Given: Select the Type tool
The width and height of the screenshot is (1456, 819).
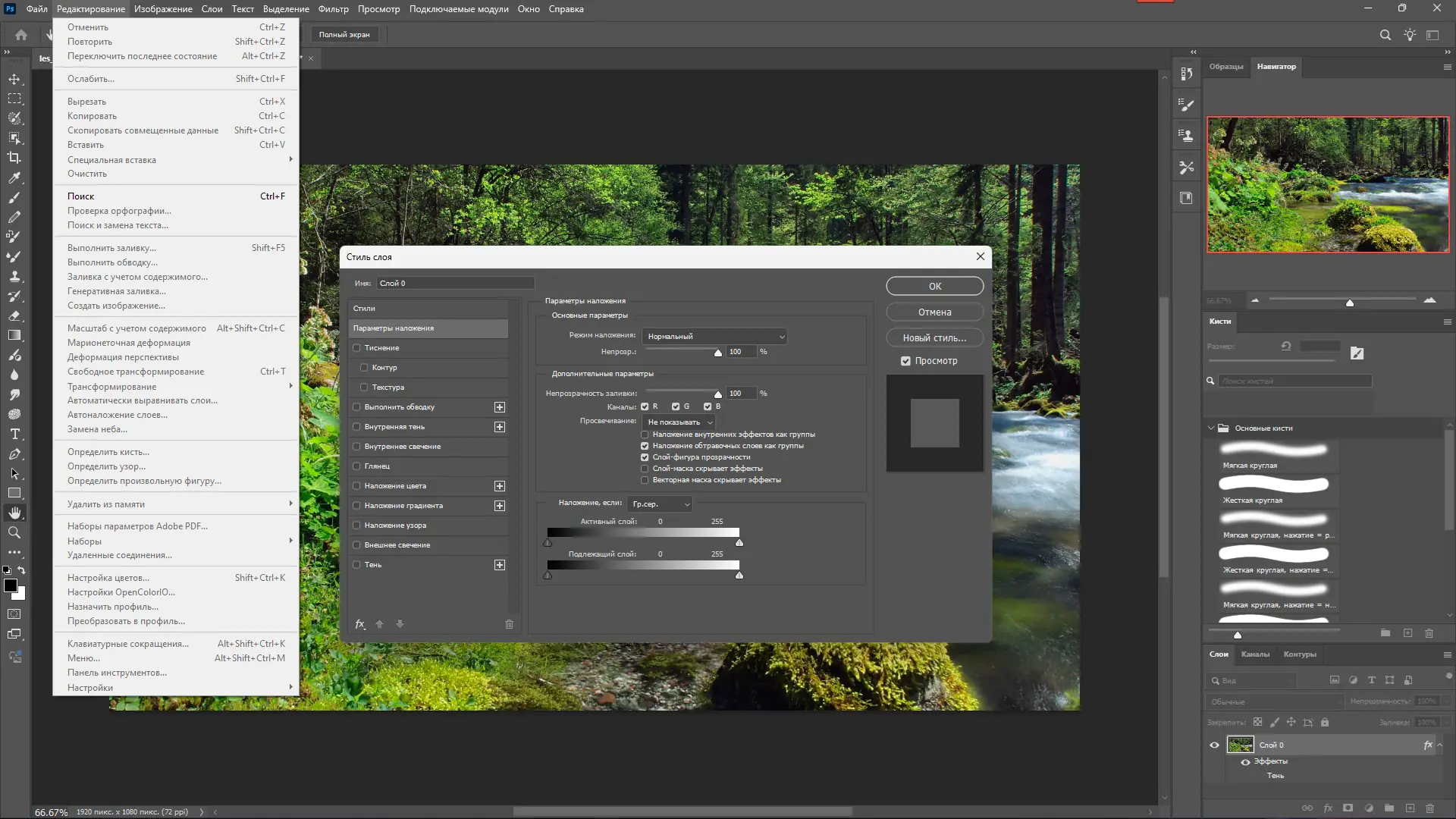Looking at the screenshot, I should [14, 434].
